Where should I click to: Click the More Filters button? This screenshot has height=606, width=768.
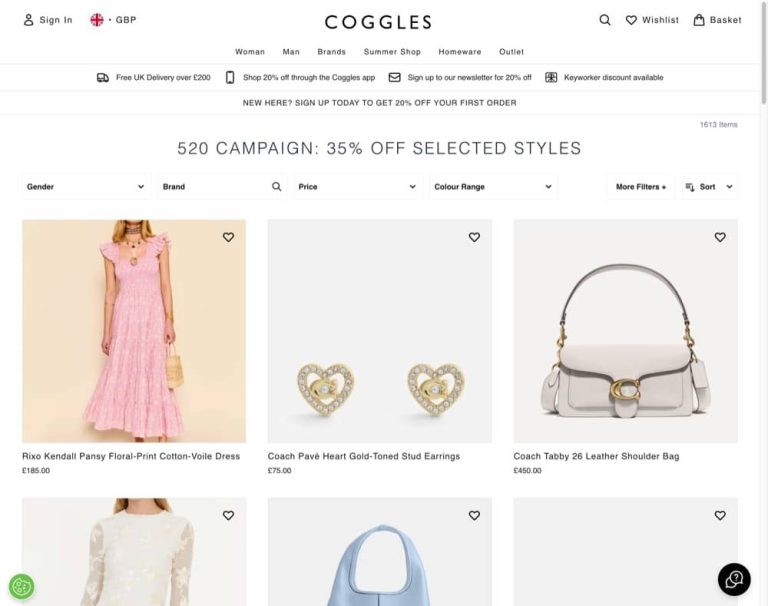(641, 187)
